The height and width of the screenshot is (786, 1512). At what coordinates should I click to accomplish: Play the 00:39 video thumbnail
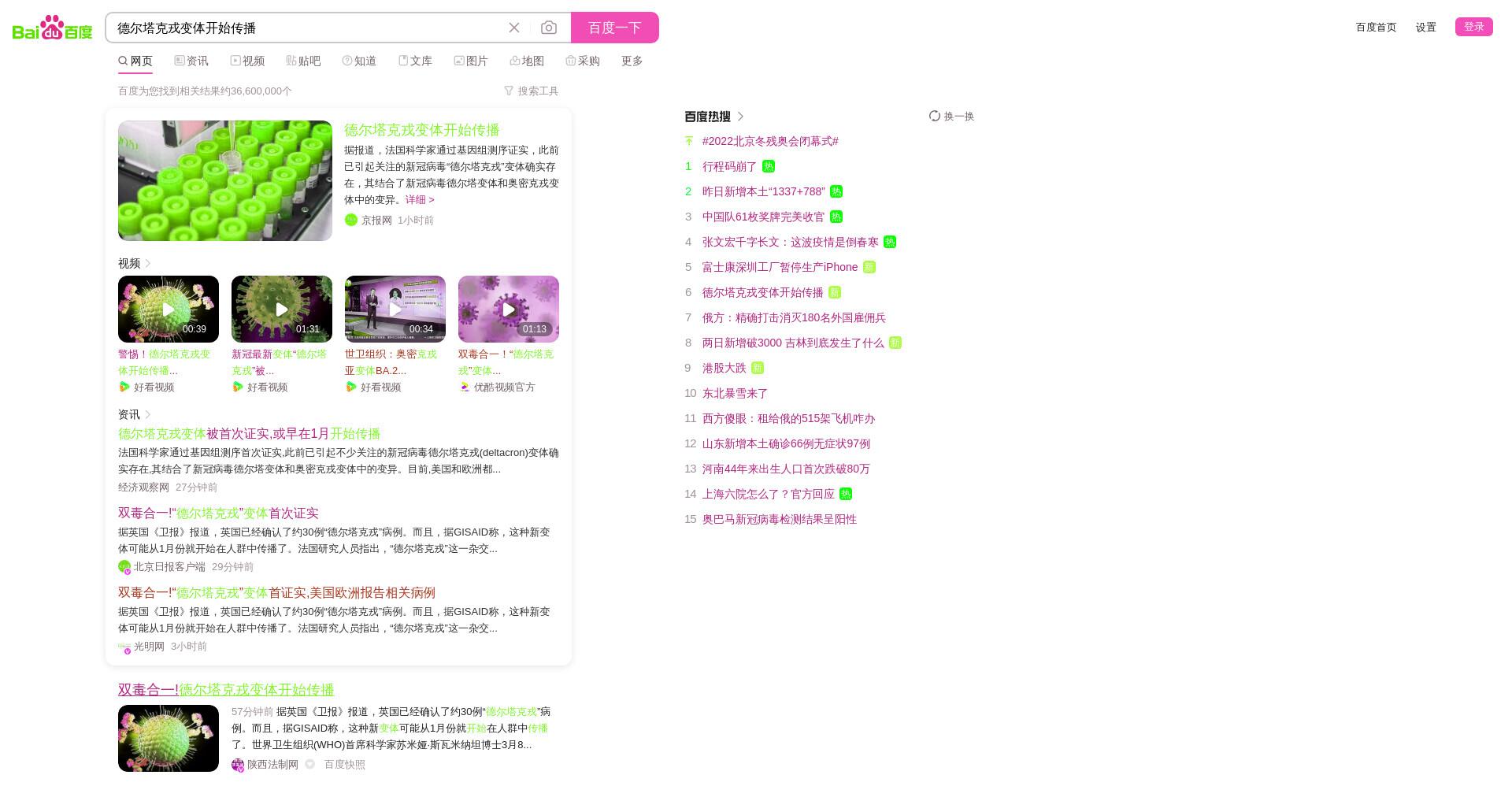click(x=169, y=309)
